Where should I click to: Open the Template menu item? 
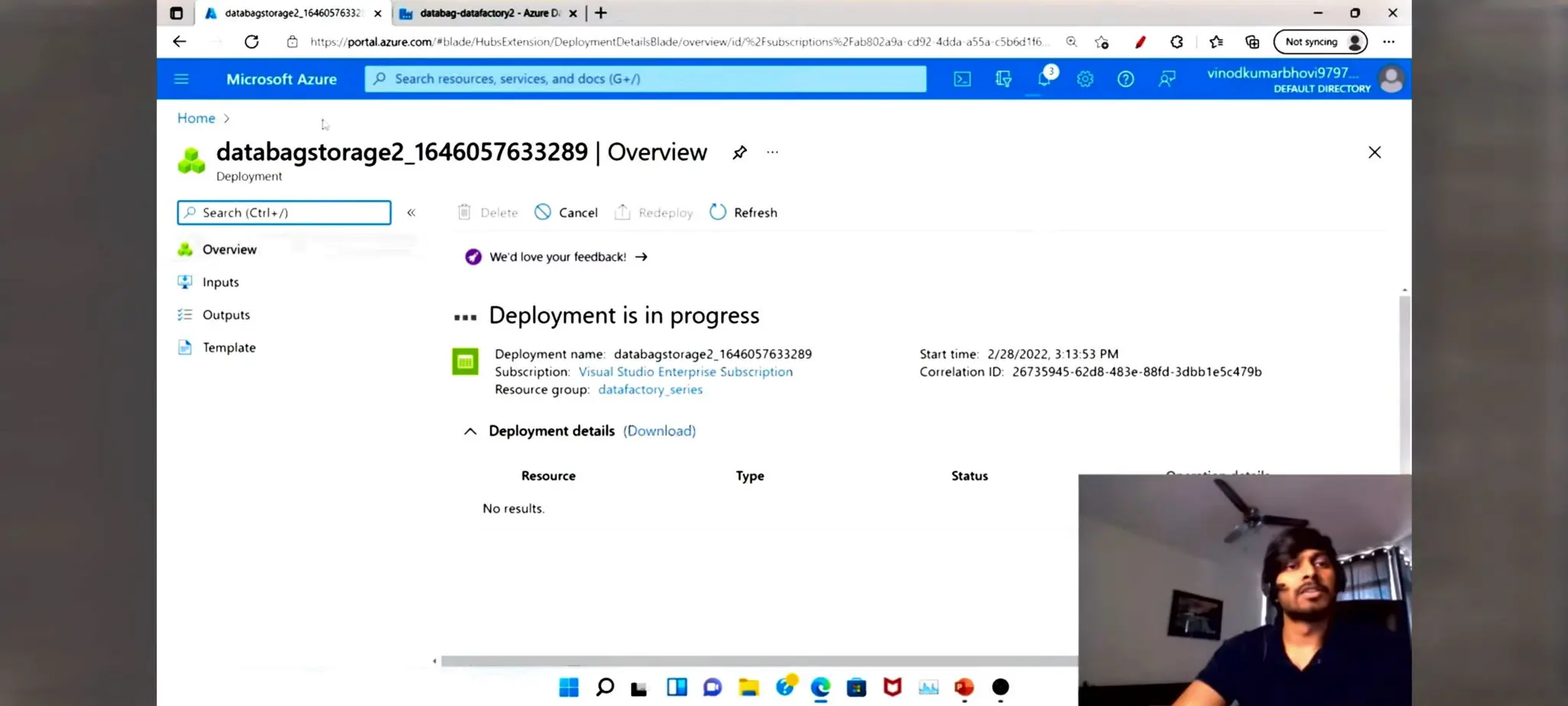click(229, 348)
